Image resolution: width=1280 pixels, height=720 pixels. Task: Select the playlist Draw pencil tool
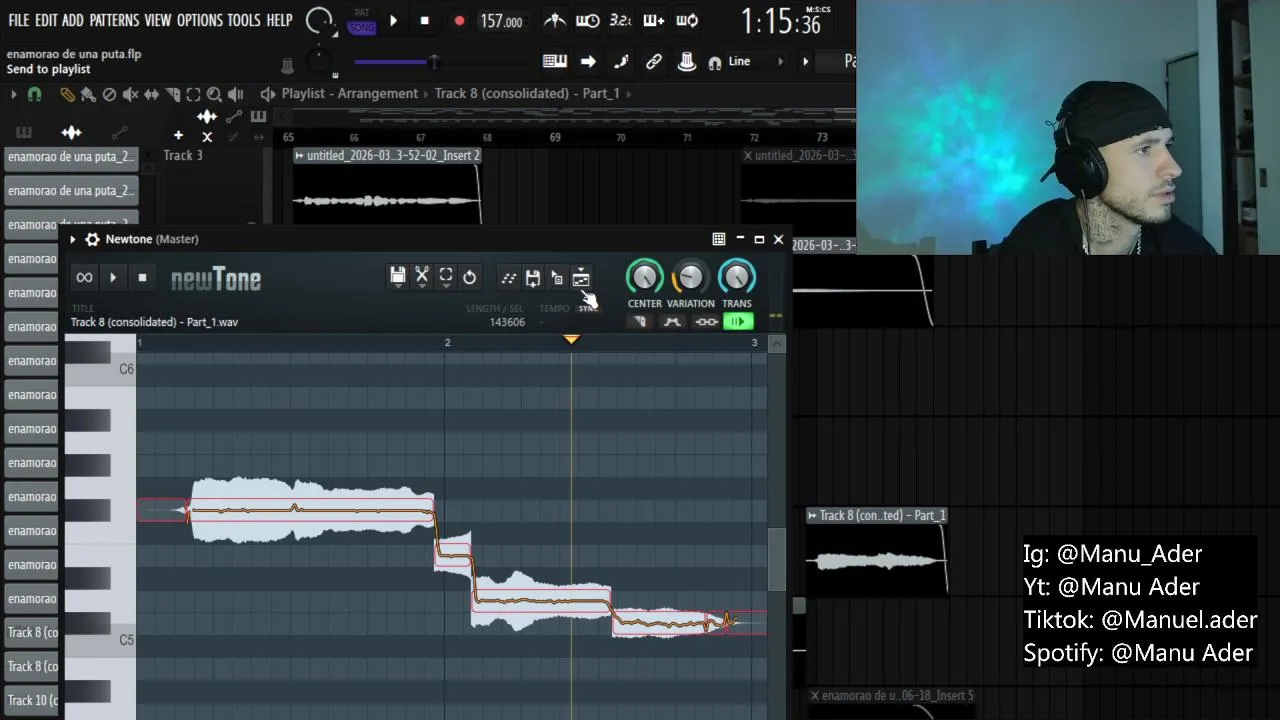click(67, 95)
